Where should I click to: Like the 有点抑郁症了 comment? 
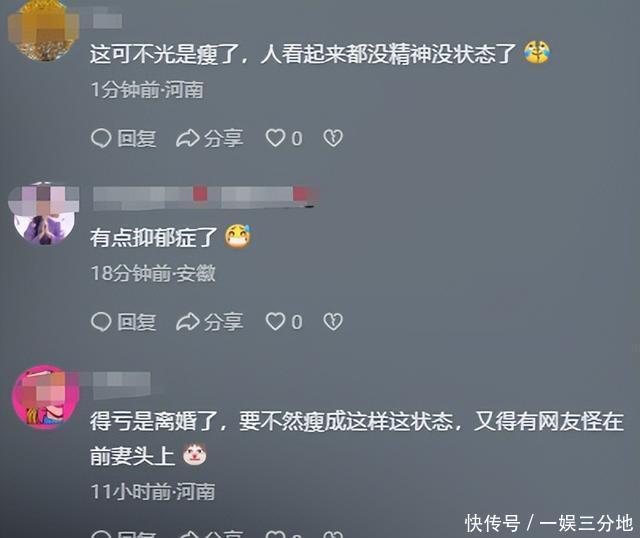pos(284,322)
